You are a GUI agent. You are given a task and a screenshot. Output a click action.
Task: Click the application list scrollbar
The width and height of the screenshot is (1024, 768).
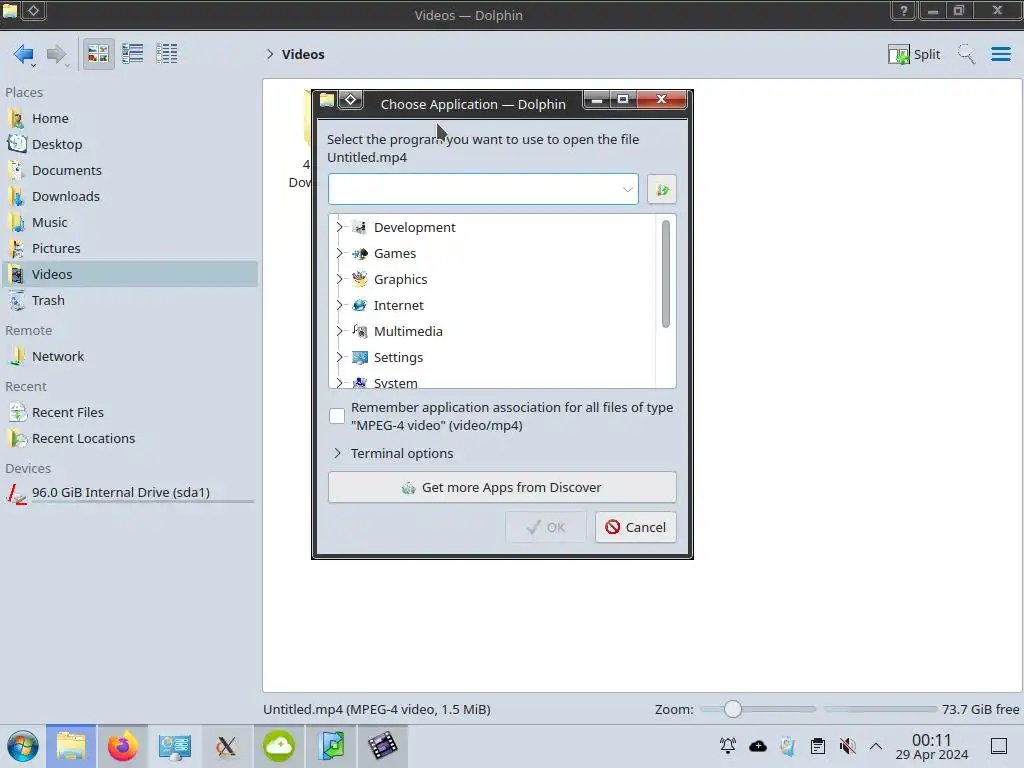click(665, 274)
